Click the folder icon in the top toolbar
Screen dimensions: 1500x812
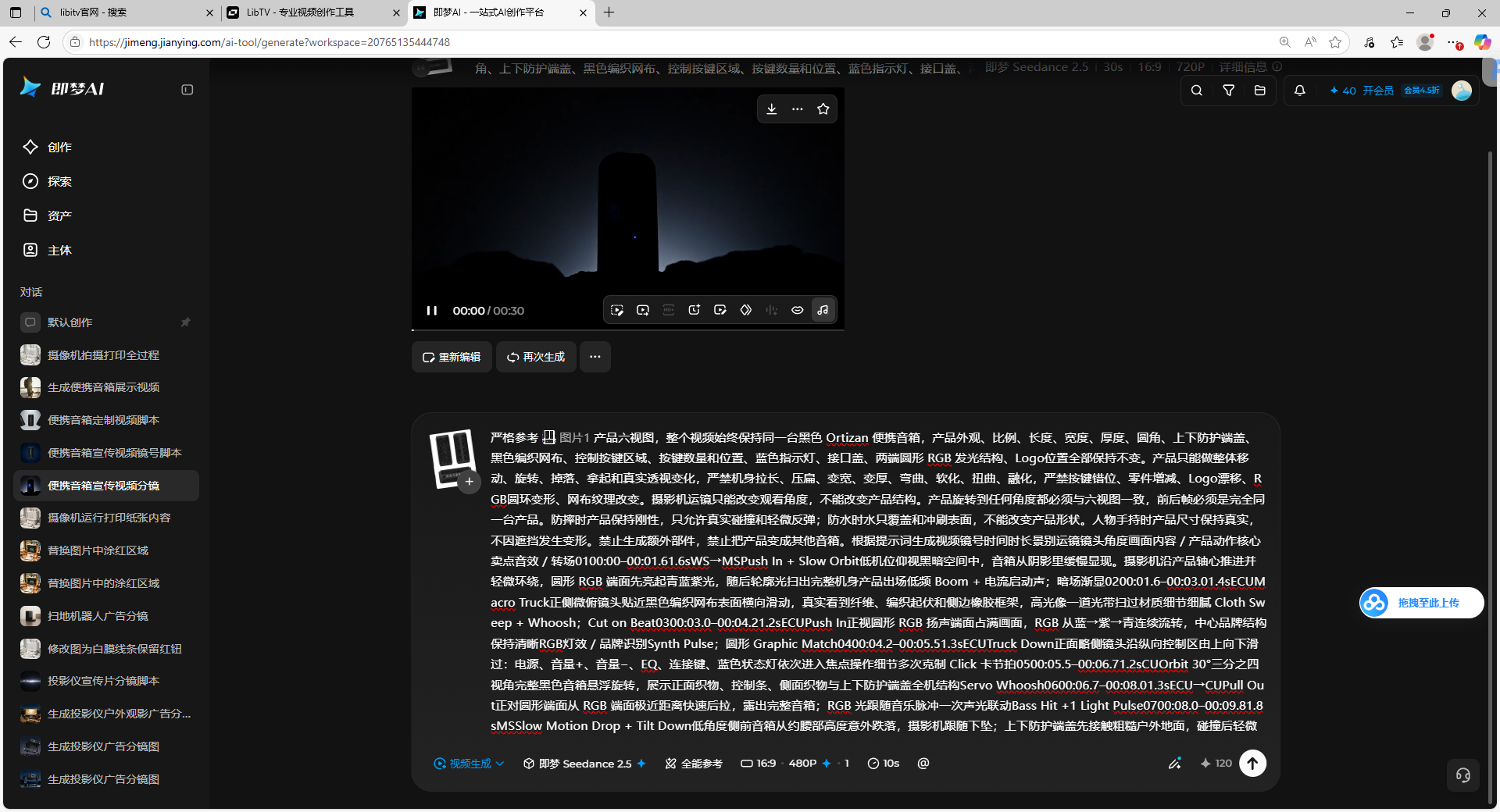click(x=1259, y=91)
